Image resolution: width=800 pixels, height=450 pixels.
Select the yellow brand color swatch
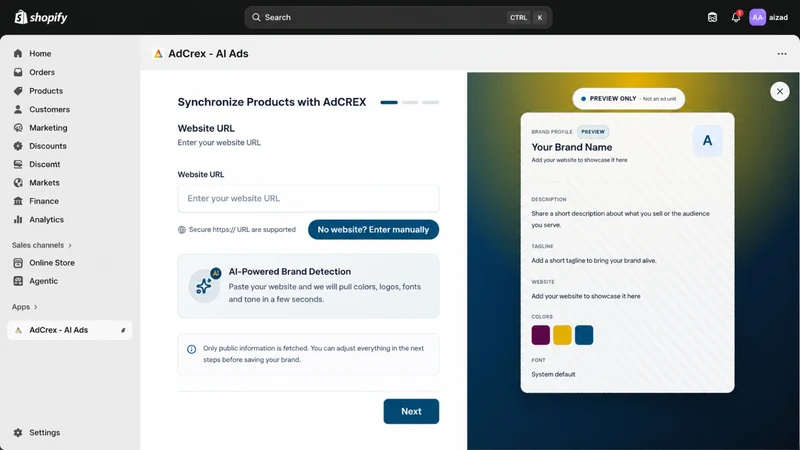[562, 335]
